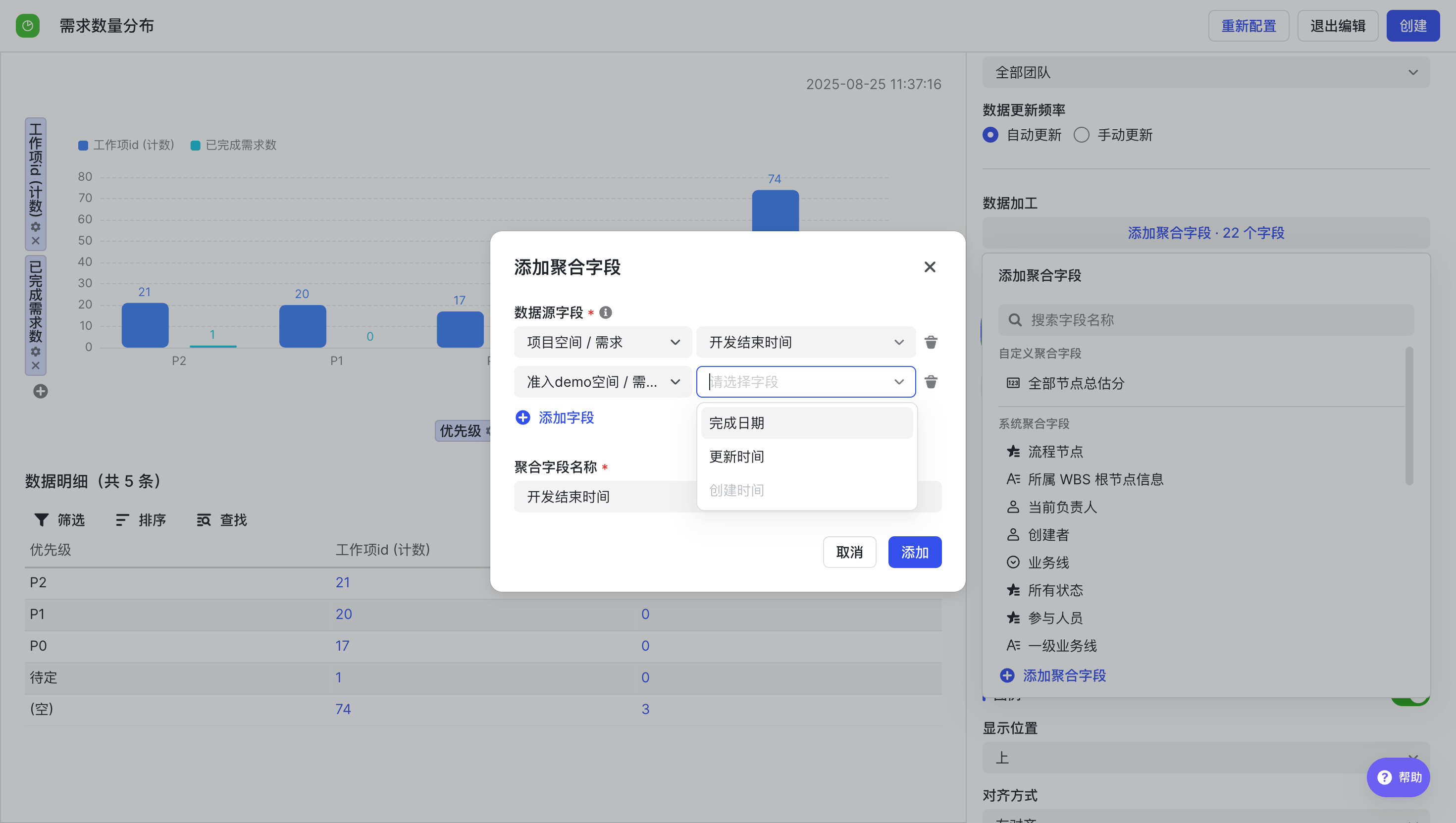Click the teal 已完成需求数 legend swatch
This screenshot has height=823, width=1456.
coord(196,145)
